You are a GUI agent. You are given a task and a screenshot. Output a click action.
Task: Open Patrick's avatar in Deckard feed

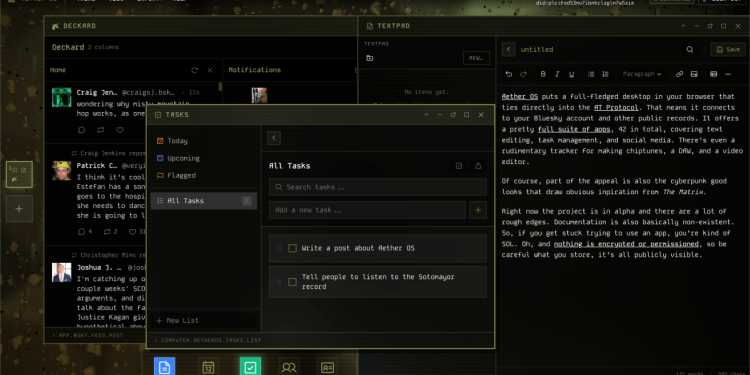tap(62, 171)
